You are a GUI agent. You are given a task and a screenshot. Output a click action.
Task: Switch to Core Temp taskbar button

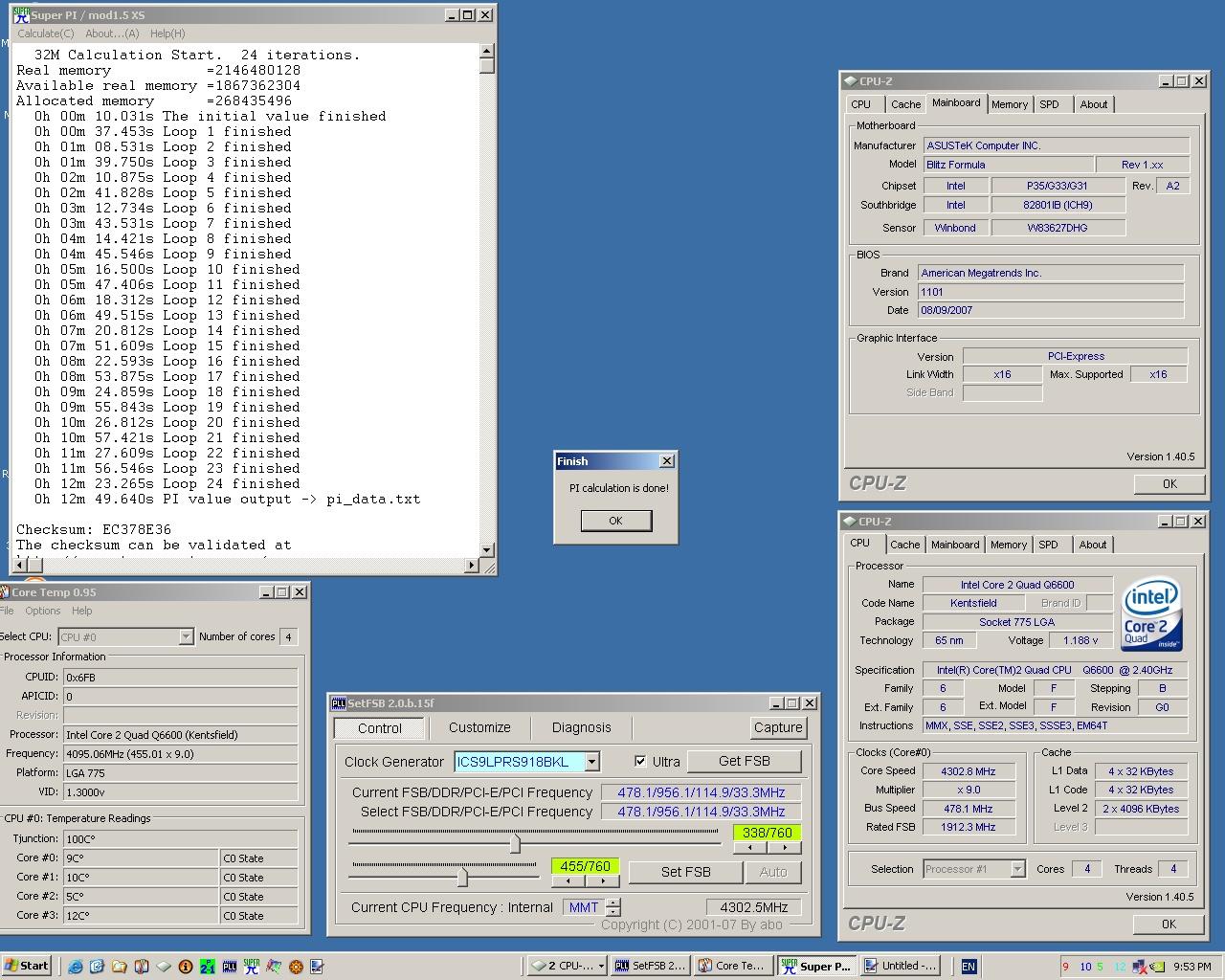tap(732, 966)
